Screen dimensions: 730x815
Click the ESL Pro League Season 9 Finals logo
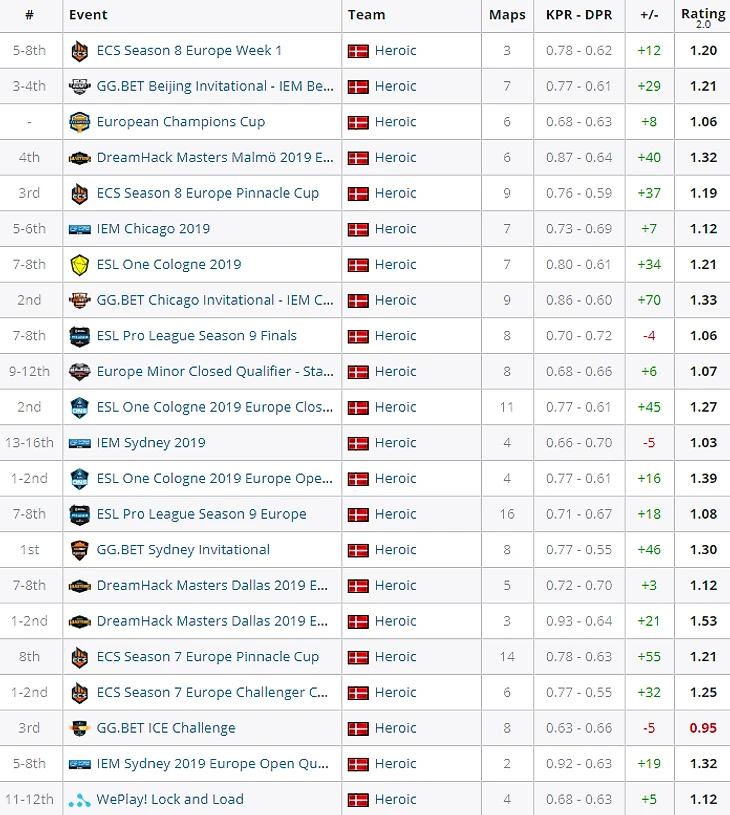80,336
